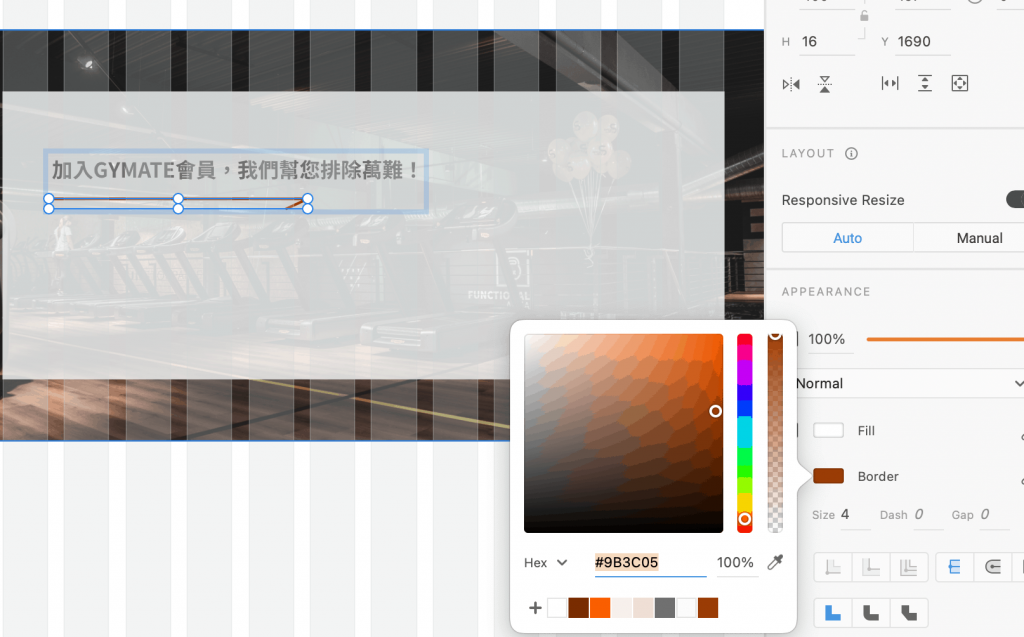Image resolution: width=1024 pixels, height=637 pixels.
Task: Select the bevel join corner style
Action: pyautogui.click(x=908, y=613)
